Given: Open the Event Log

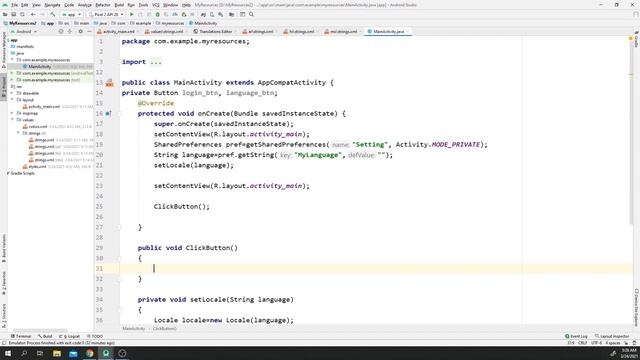Looking at the screenshot, I should 576,336.
